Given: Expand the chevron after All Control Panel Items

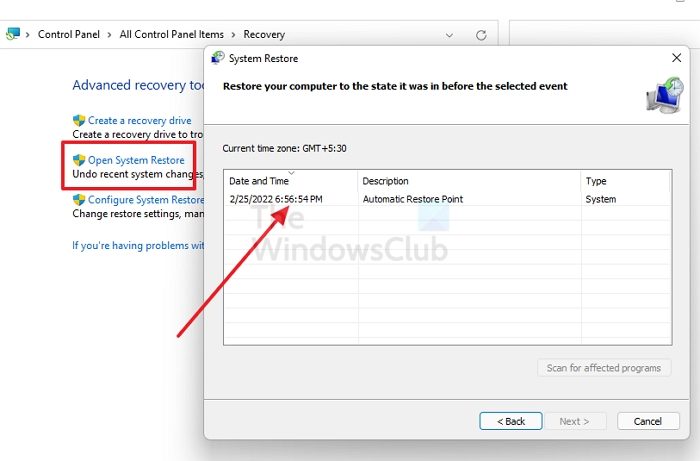Looking at the screenshot, I should (x=233, y=34).
